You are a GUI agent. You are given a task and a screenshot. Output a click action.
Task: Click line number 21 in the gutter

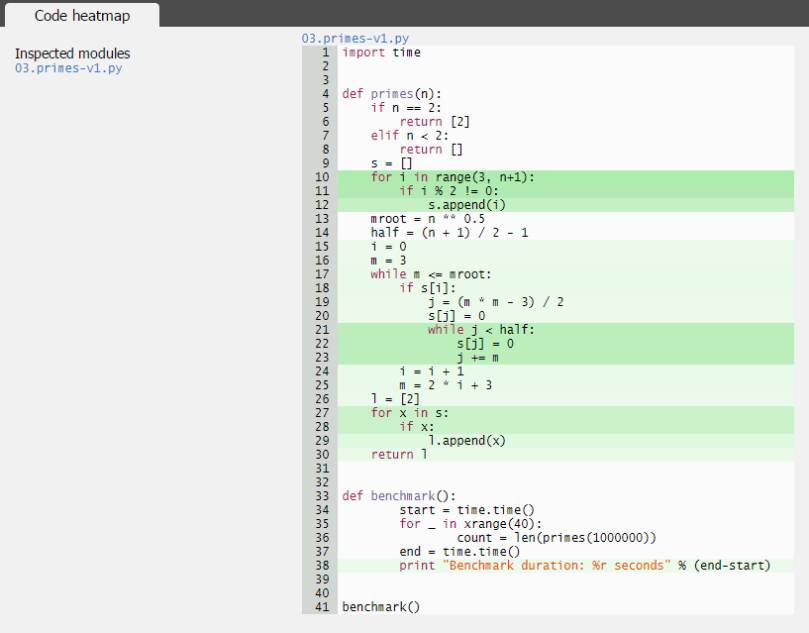[322, 330]
